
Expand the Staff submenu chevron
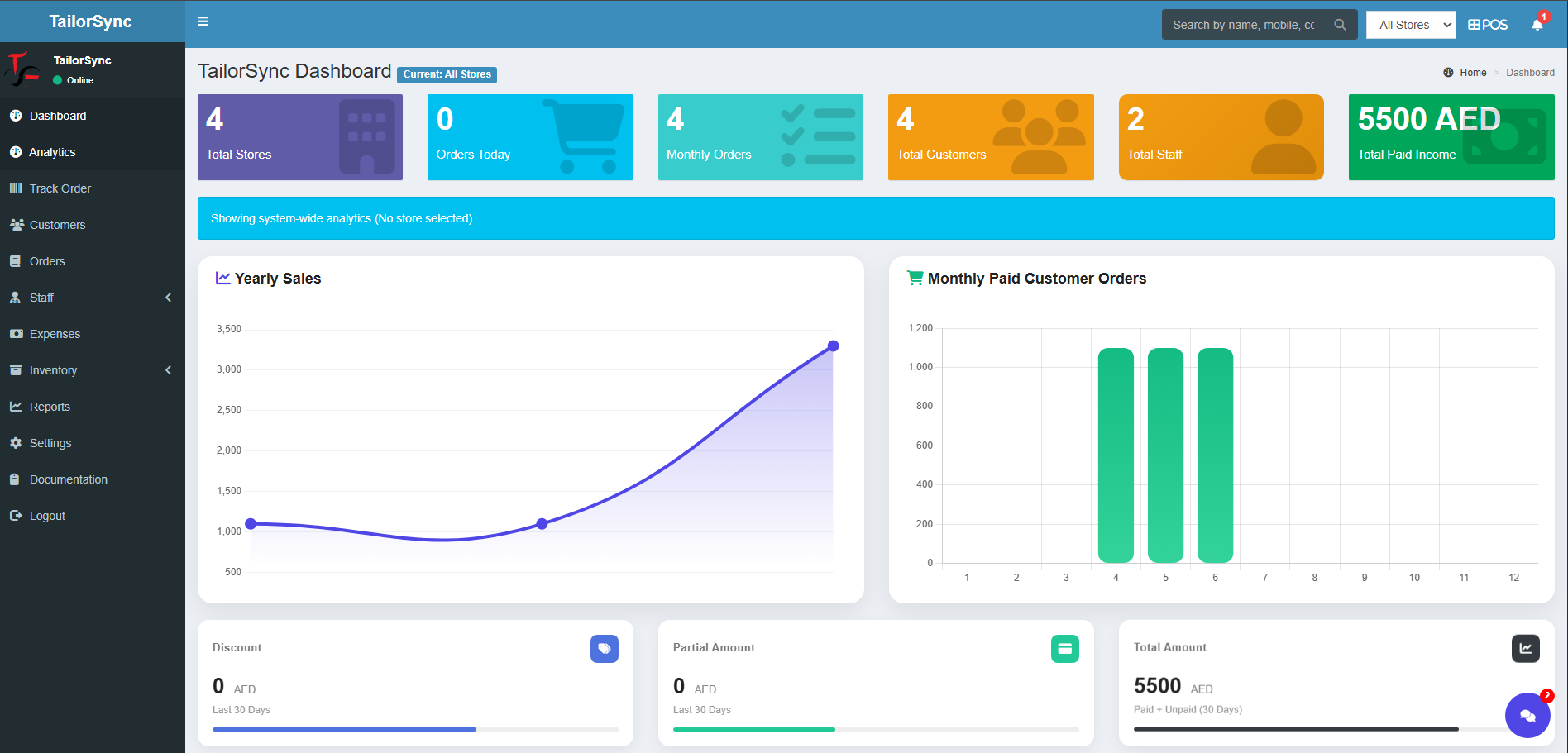[x=168, y=298]
